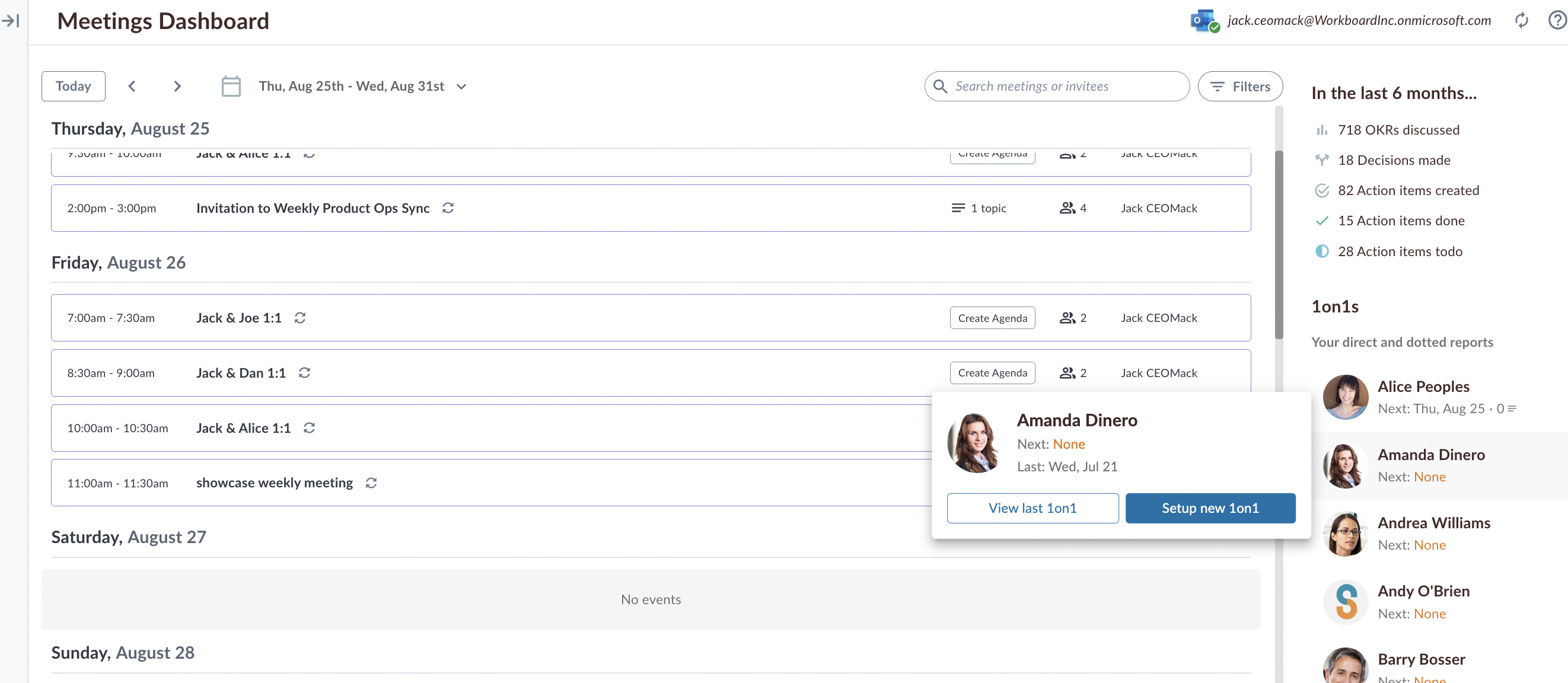Click recurring icon beside showcase weekly meeting
Viewport: 1568px width, 683px height.
tap(371, 483)
